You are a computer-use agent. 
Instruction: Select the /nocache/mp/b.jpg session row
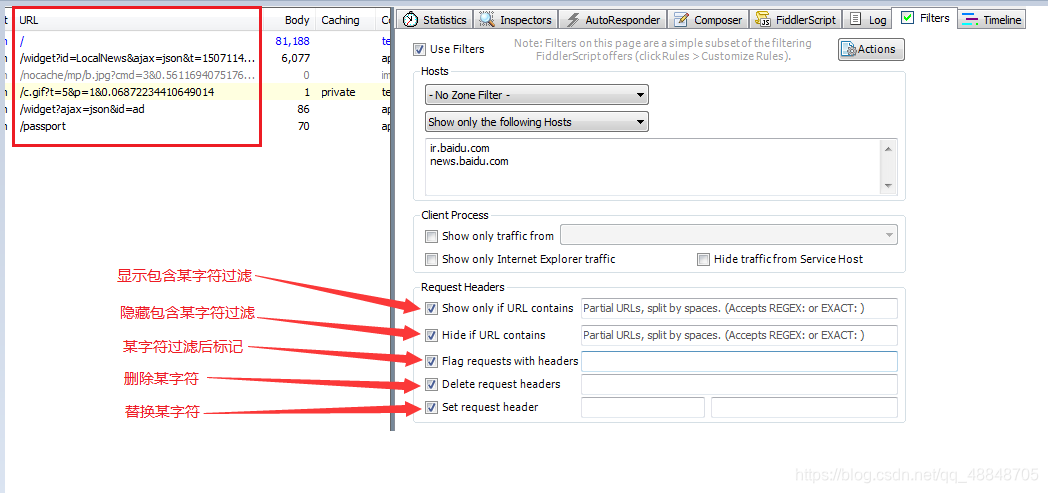pos(195,75)
